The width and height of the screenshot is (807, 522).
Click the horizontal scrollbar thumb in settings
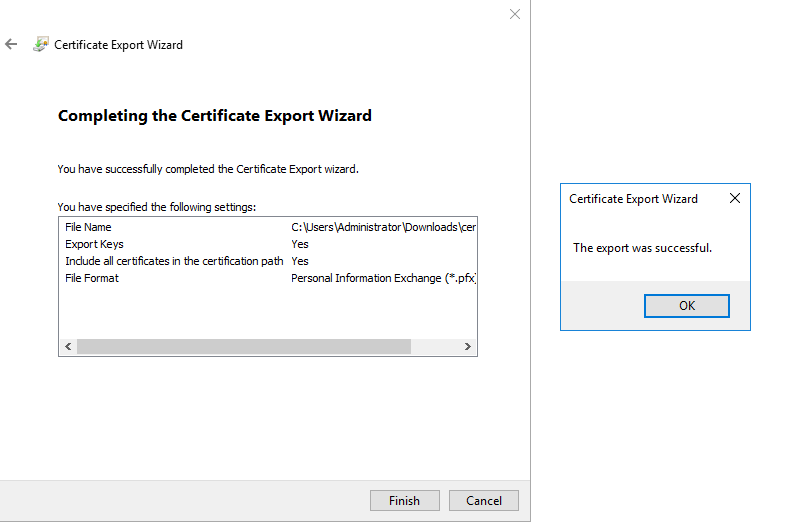click(244, 346)
